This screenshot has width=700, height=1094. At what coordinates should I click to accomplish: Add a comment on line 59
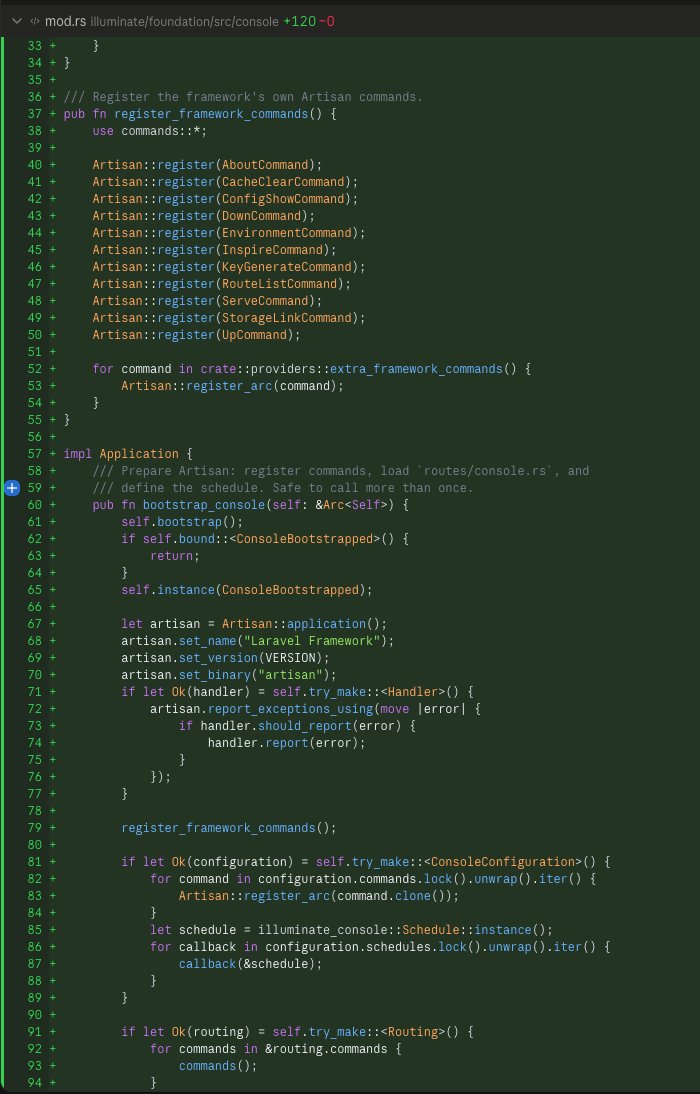[x=12, y=488]
